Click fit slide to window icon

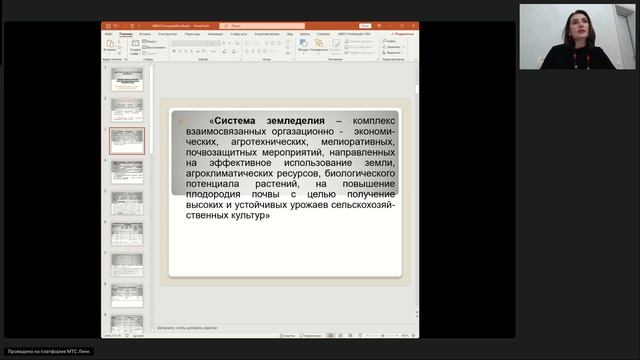click(x=413, y=336)
